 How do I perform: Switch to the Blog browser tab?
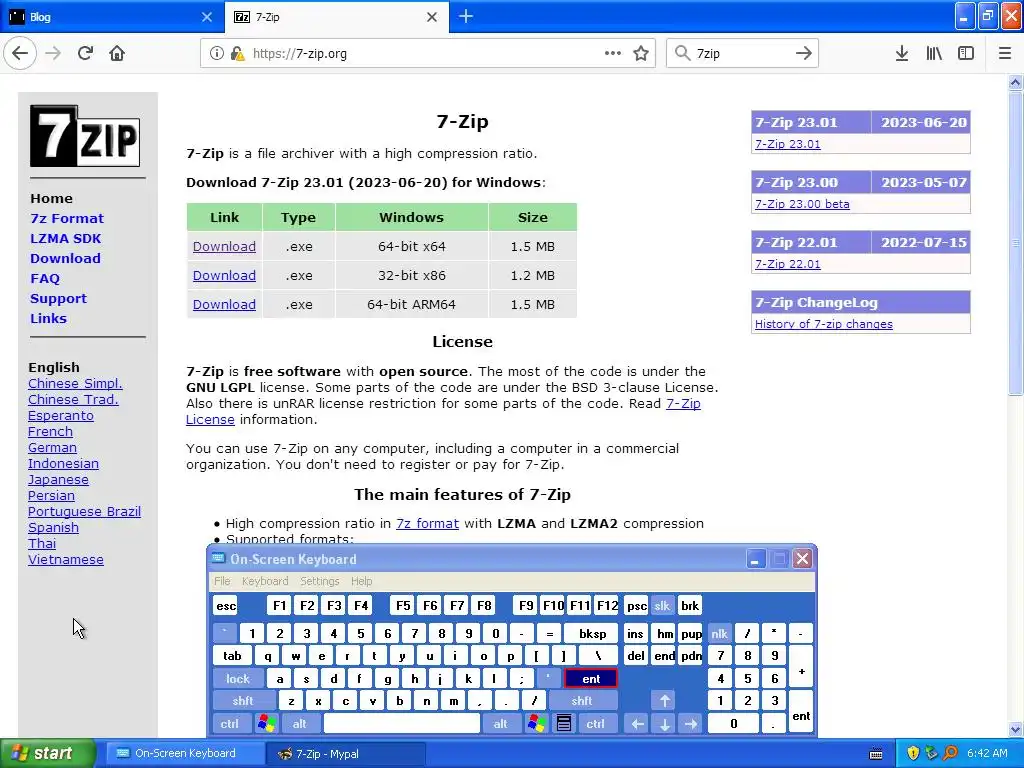tap(111, 17)
